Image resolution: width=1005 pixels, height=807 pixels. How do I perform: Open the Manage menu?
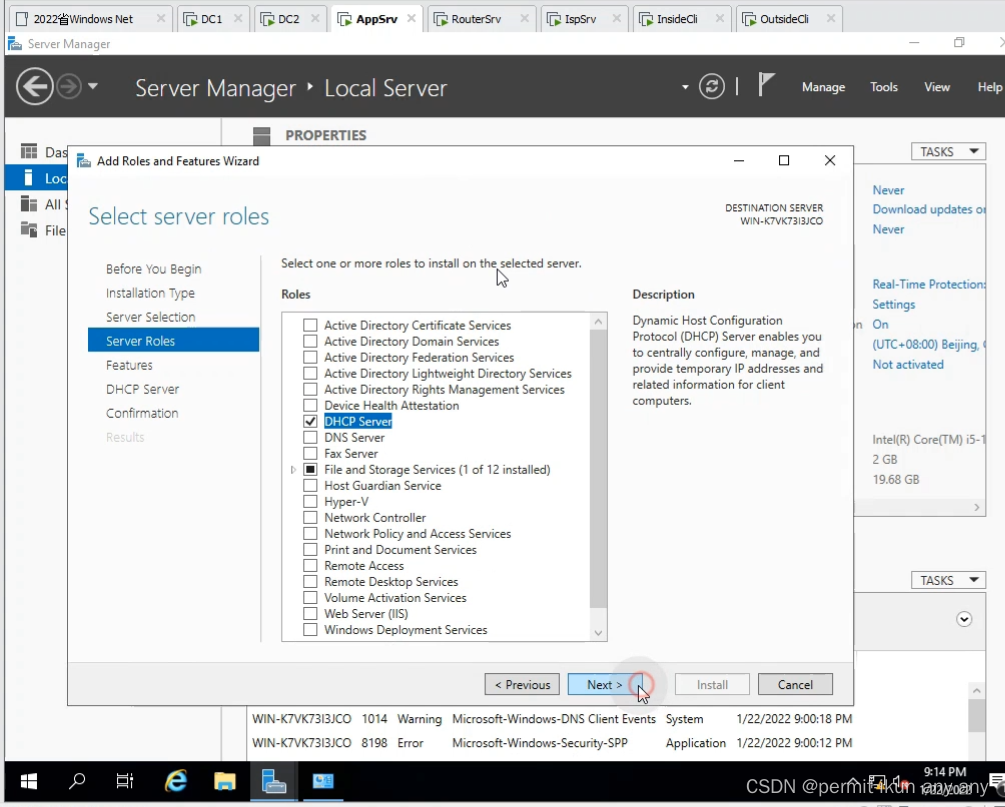coord(823,87)
